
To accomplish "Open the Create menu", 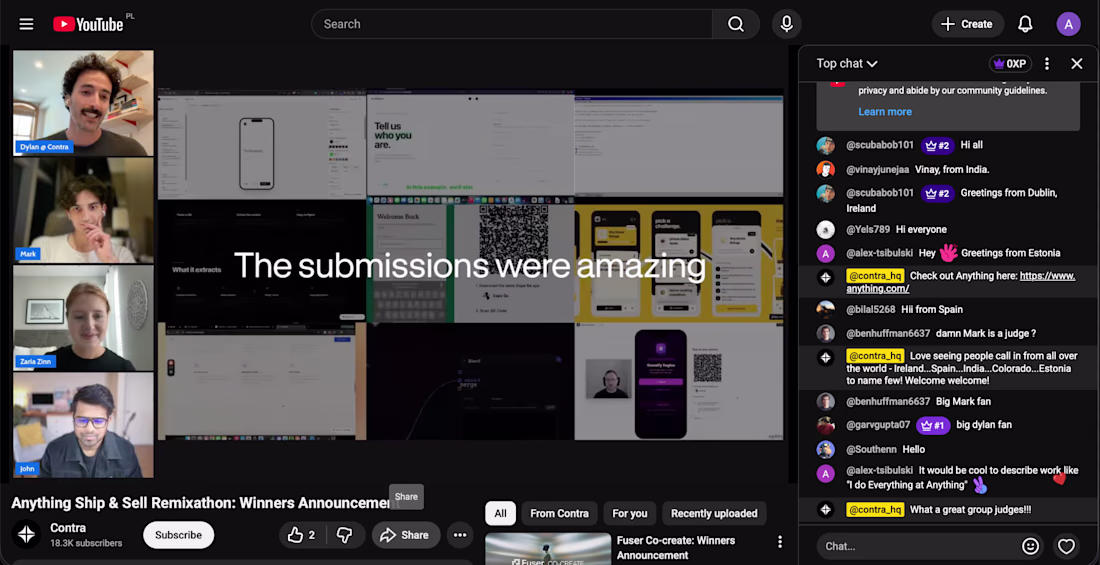I will click(967, 24).
